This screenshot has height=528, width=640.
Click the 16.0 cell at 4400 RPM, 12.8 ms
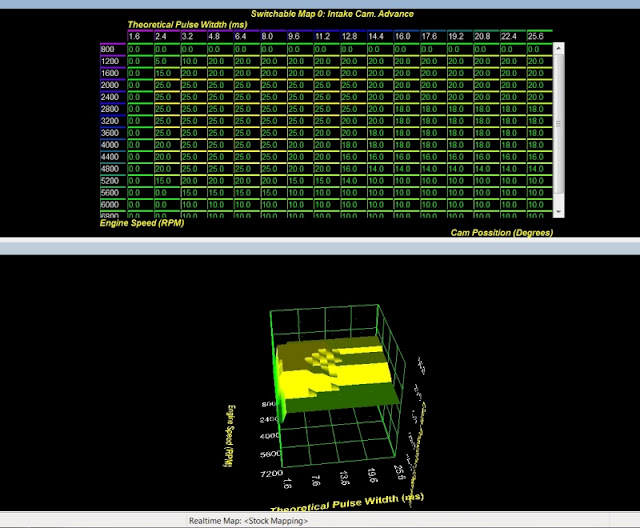point(353,157)
